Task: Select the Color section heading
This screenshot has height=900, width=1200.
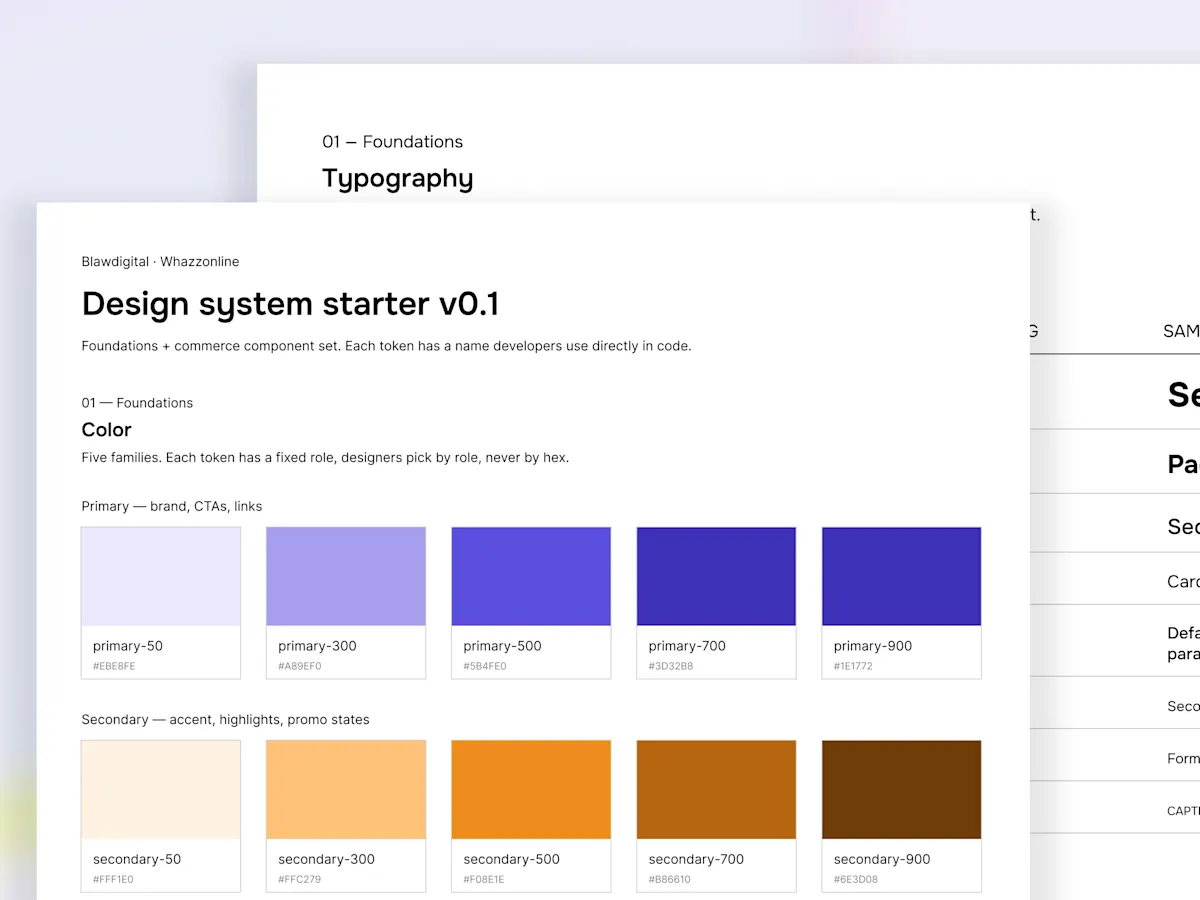Action: [107, 430]
